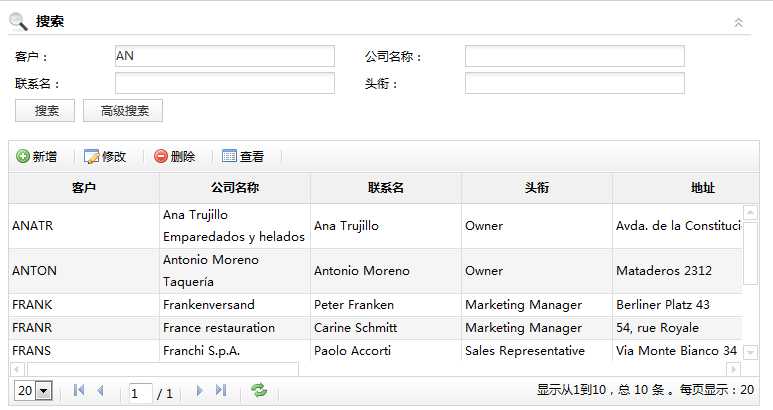Collapse the 搜索 panel with the double chevron
The height and width of the screenshot is (410, 773).
tap(738, 22)
